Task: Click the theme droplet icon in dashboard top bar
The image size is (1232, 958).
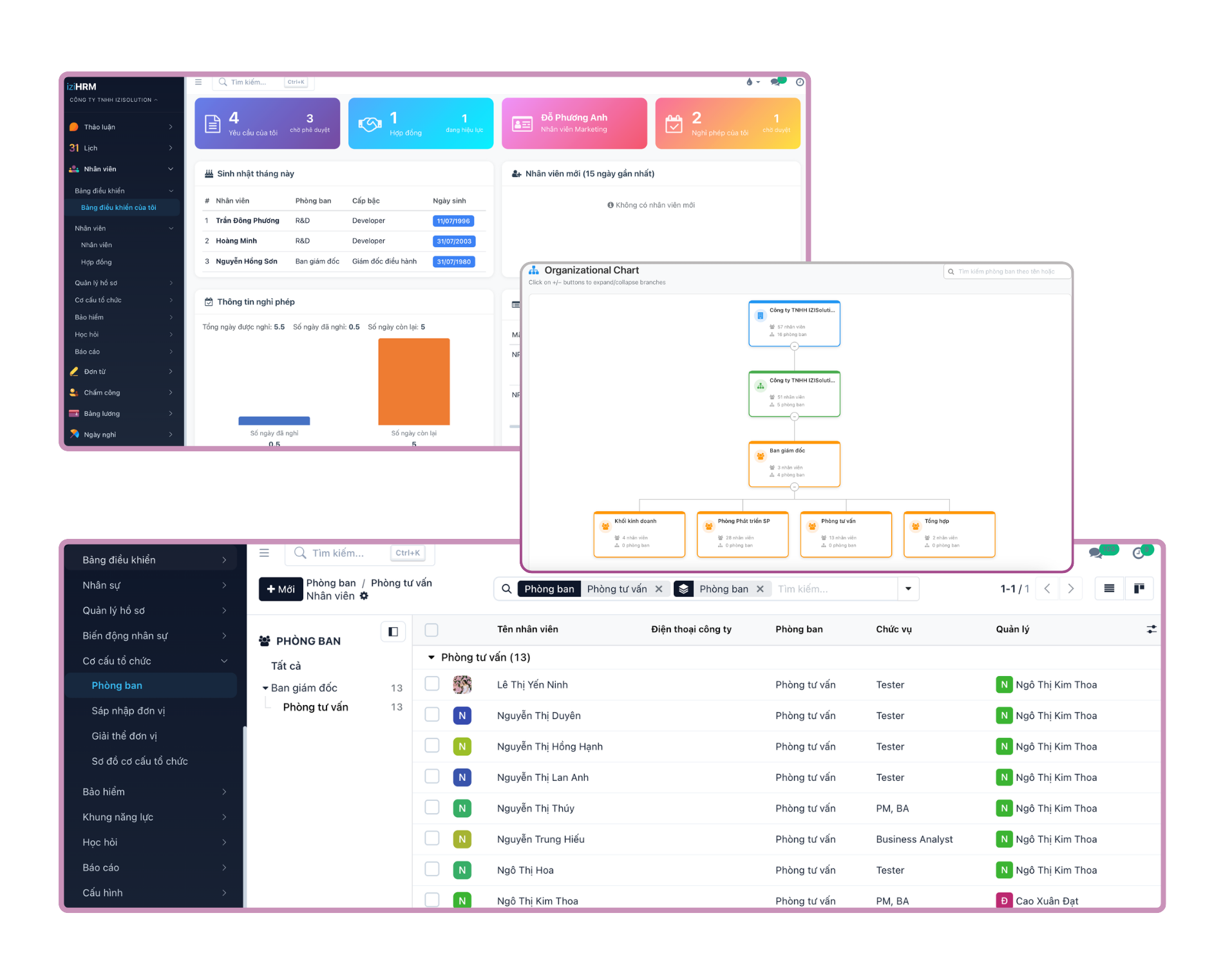Action: point(749,82)
